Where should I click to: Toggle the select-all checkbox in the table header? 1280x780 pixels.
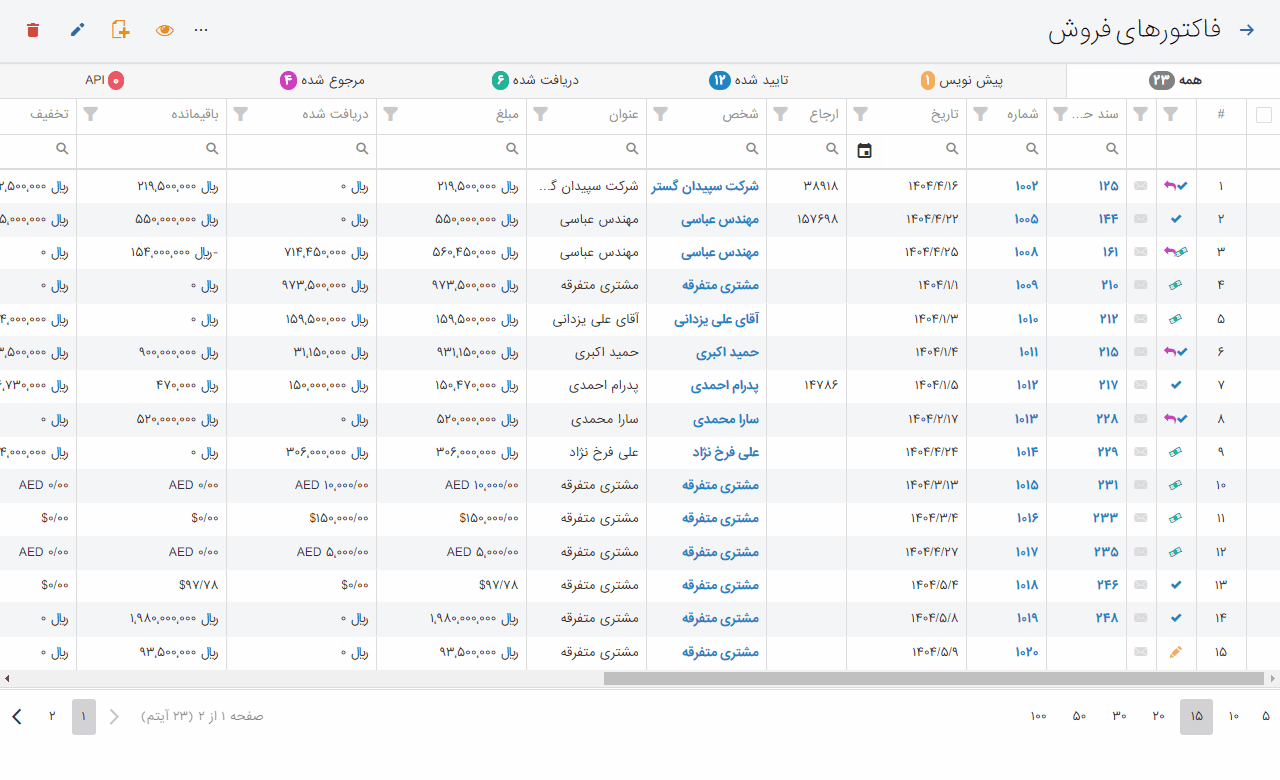click(1263, 114)
